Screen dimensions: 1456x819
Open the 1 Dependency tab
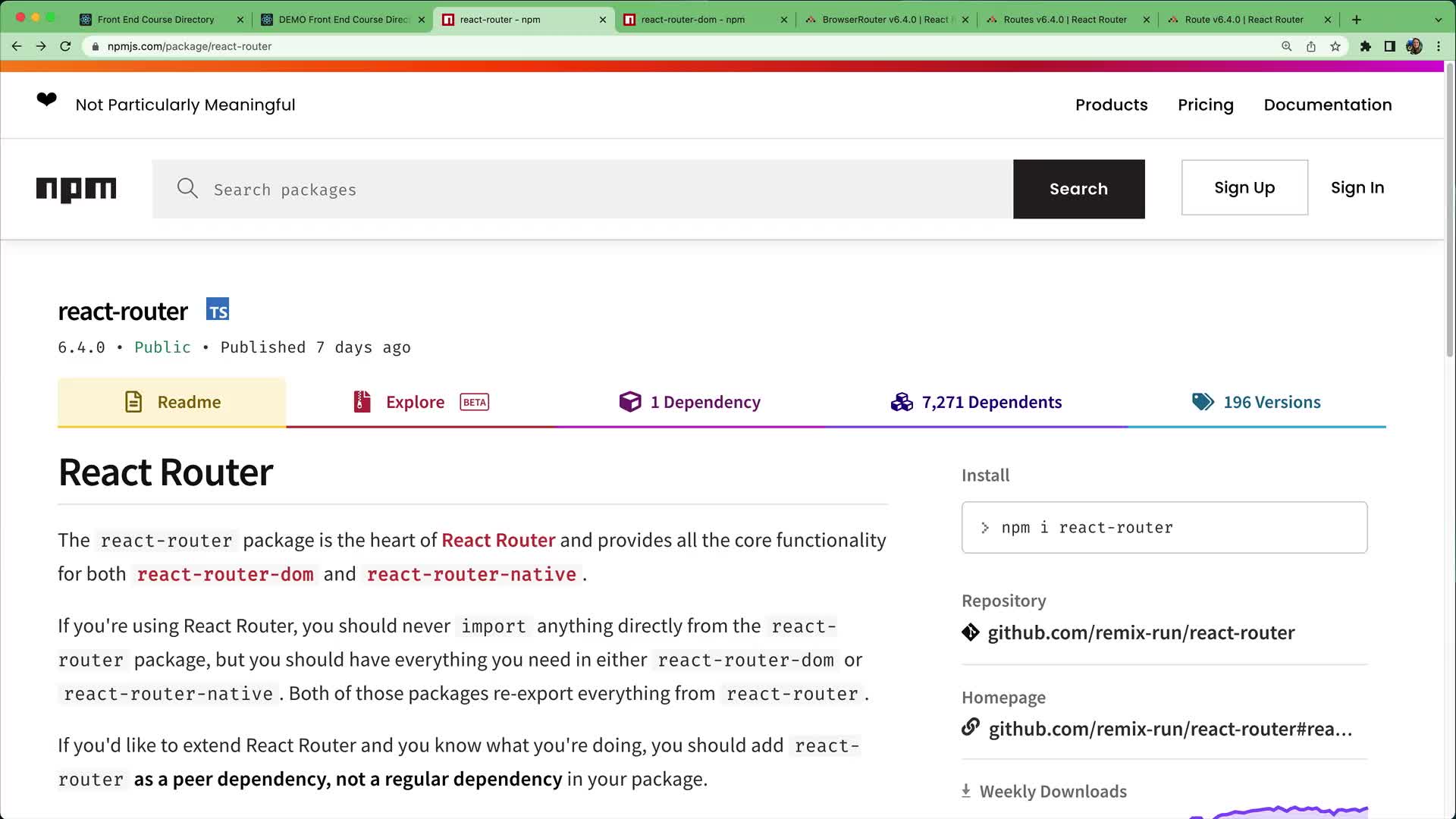[690, 402]
